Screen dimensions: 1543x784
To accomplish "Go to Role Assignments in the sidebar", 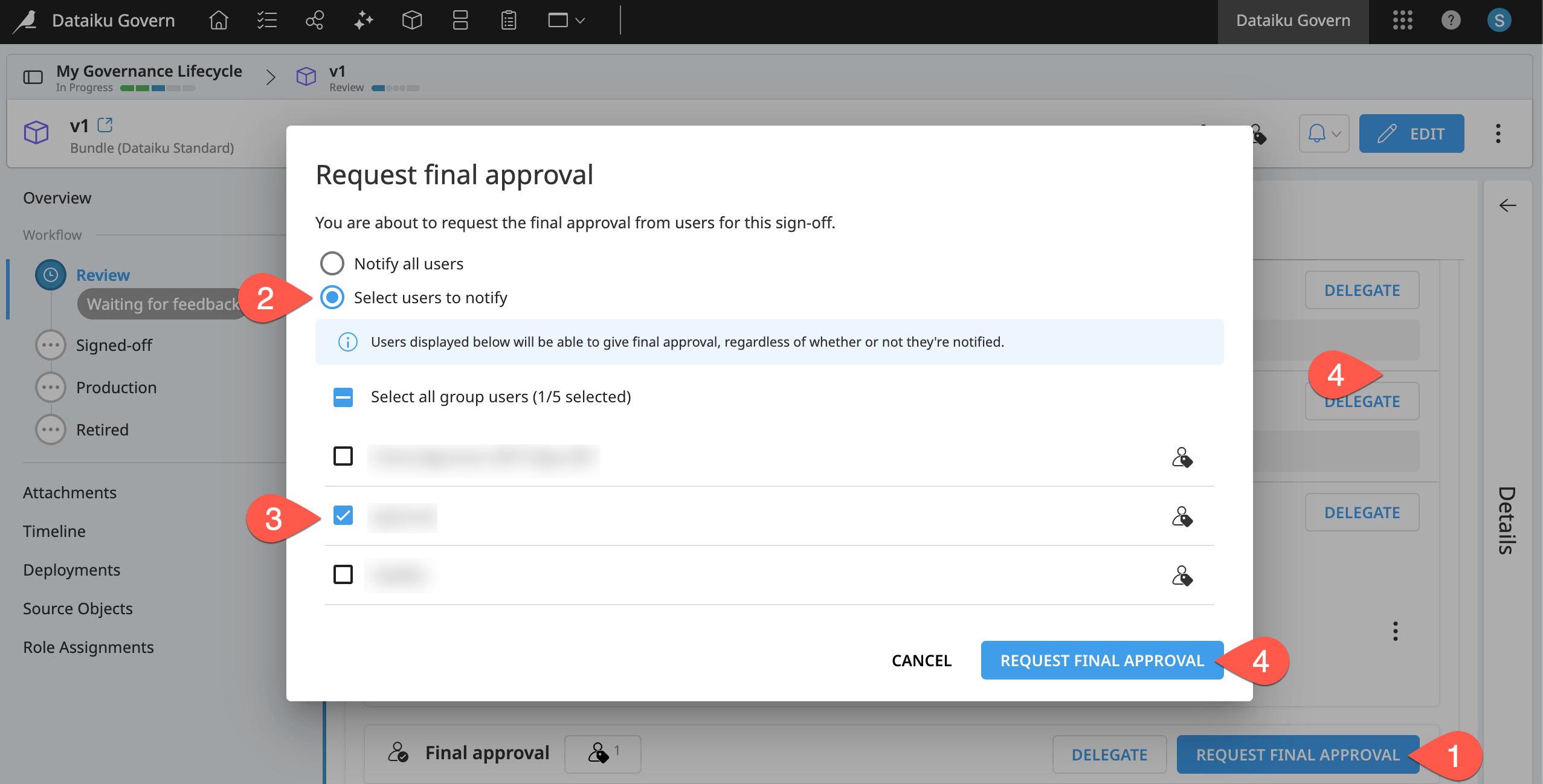I will click(x=88, y=647).
